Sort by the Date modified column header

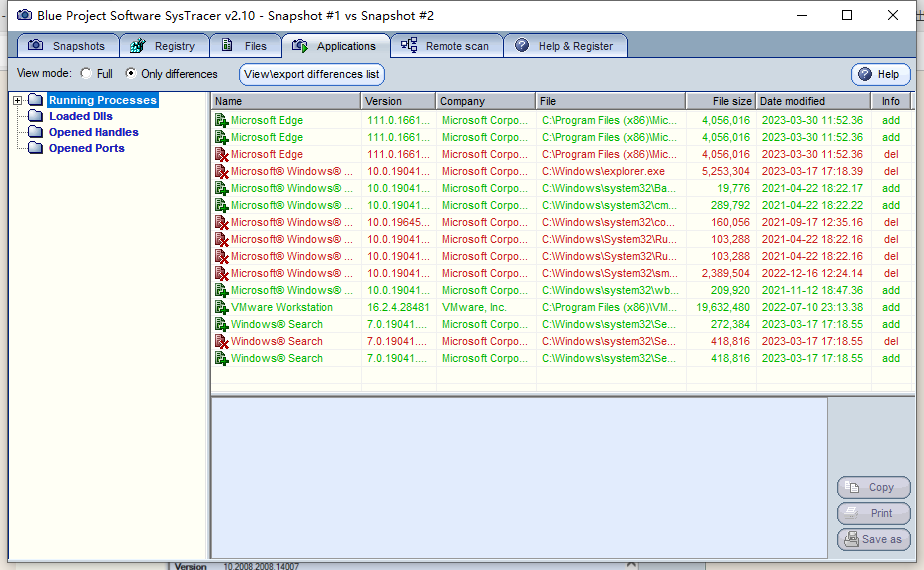[x=813, y=101]
